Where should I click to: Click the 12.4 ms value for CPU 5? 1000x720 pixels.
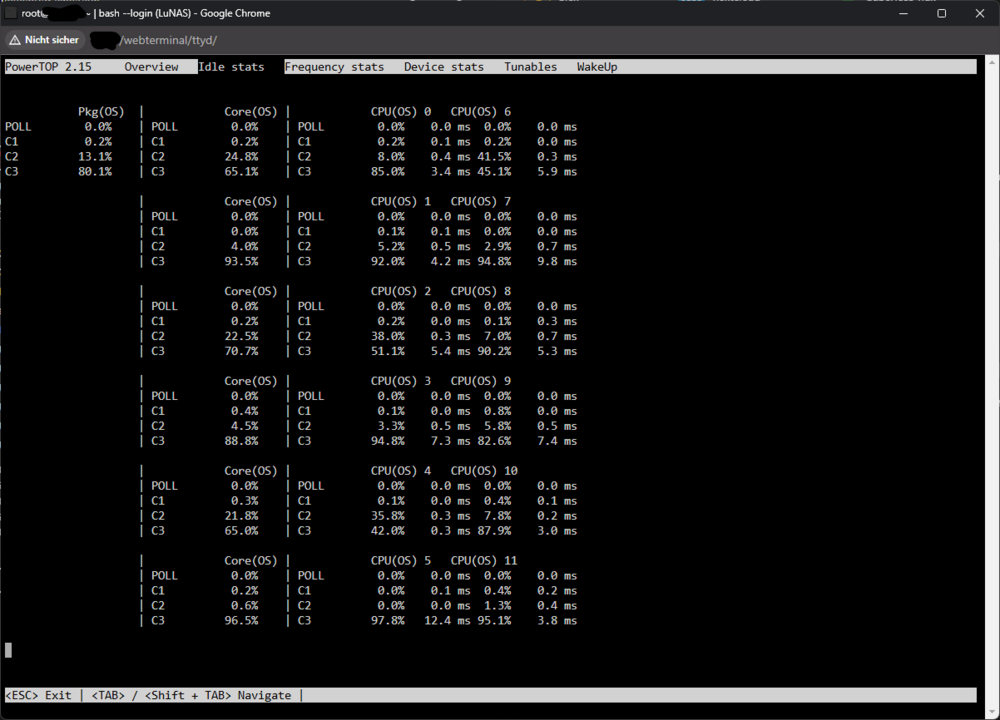pos(447,621)
